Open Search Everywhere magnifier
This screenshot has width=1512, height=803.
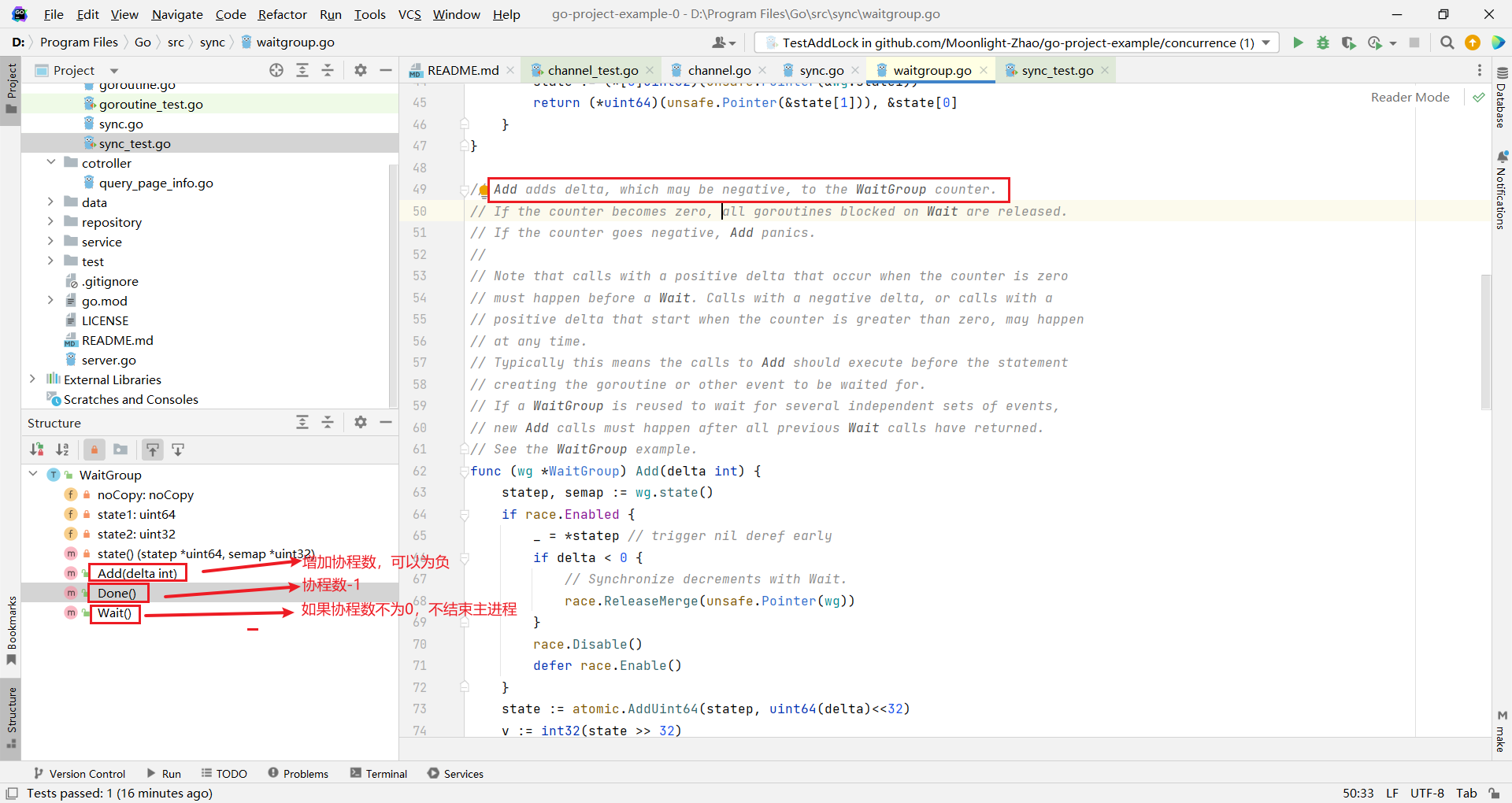point(1447,43)
